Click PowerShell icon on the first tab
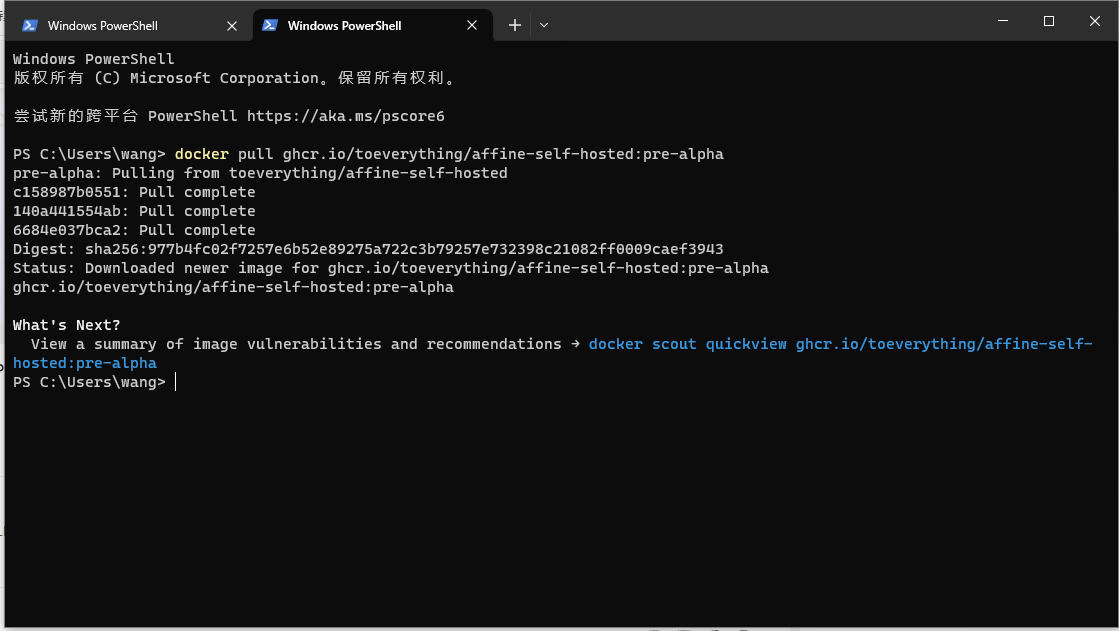Image resolution: width=1119 pixels, height=631 pixels. (30, 26)
